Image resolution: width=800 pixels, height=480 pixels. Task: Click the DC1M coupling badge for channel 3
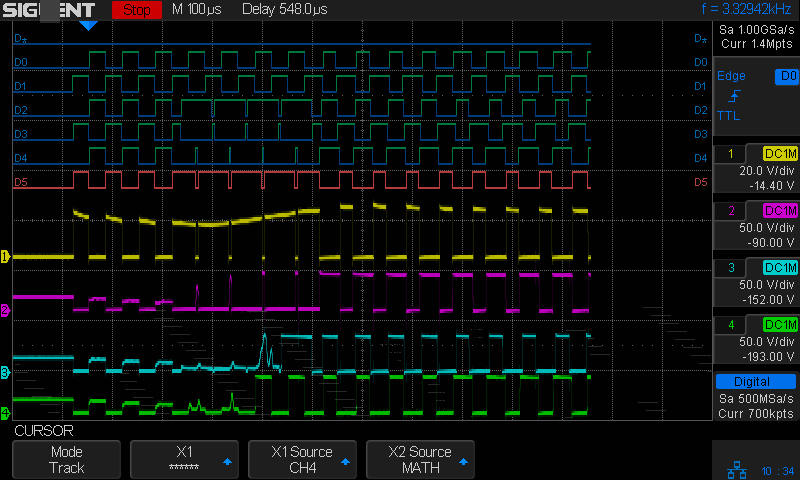point(780,268)
